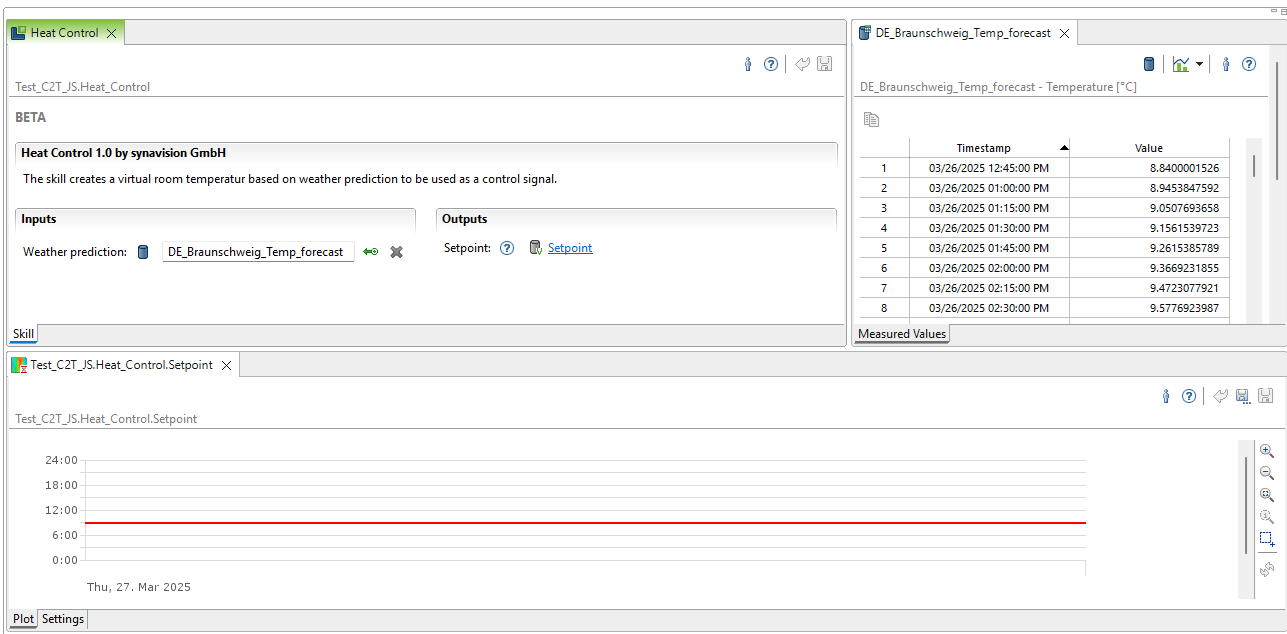Sort the table by the Timestamp column header

[989, 148]
